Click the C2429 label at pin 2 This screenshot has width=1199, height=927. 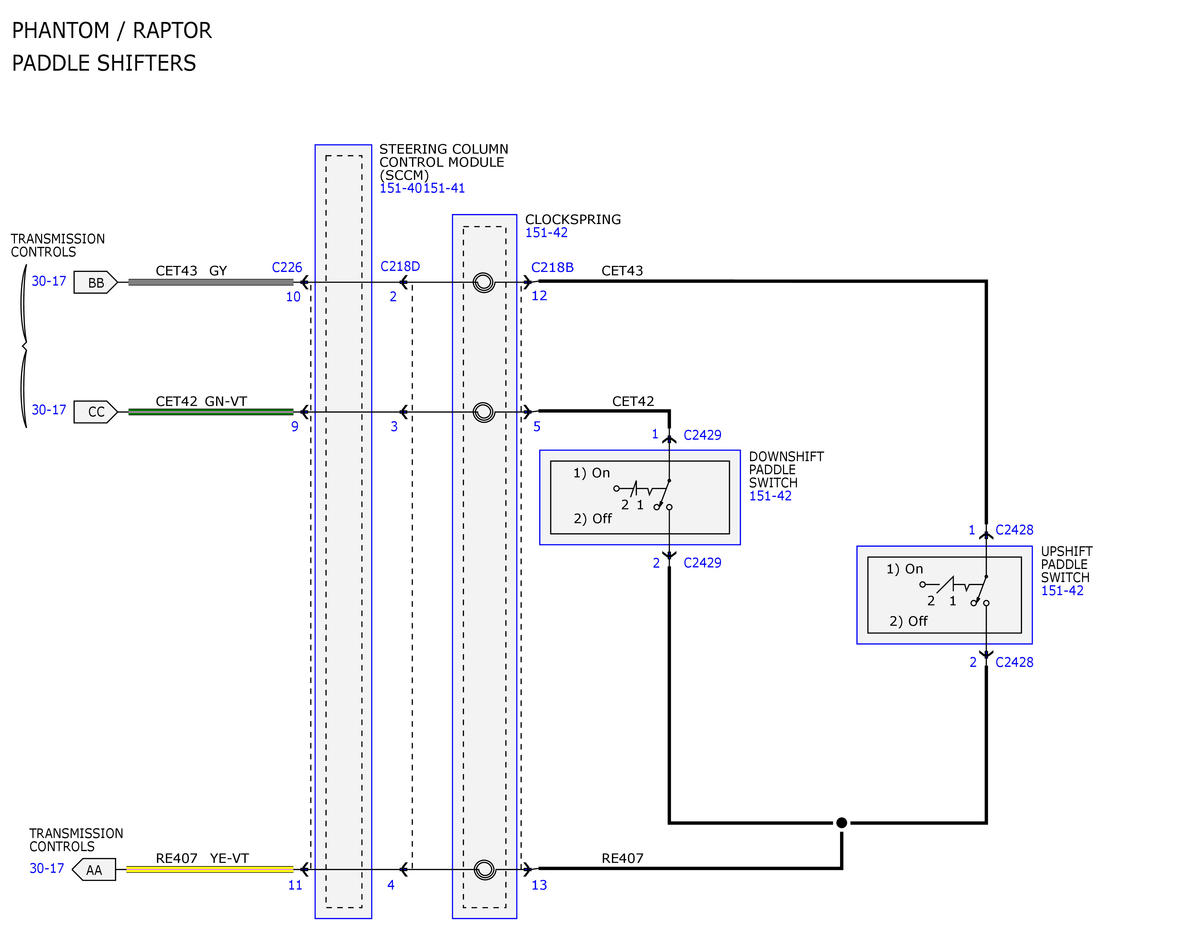click(702, 563)
